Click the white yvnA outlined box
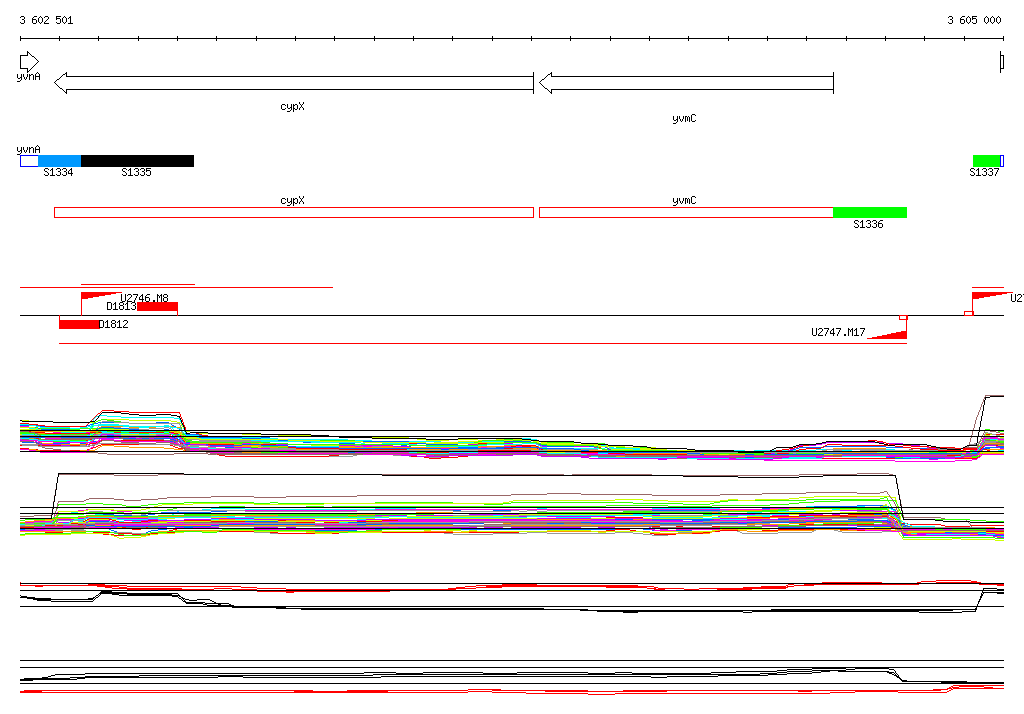Viewport: 1024px width, 714px height. (x=29, y=161)
